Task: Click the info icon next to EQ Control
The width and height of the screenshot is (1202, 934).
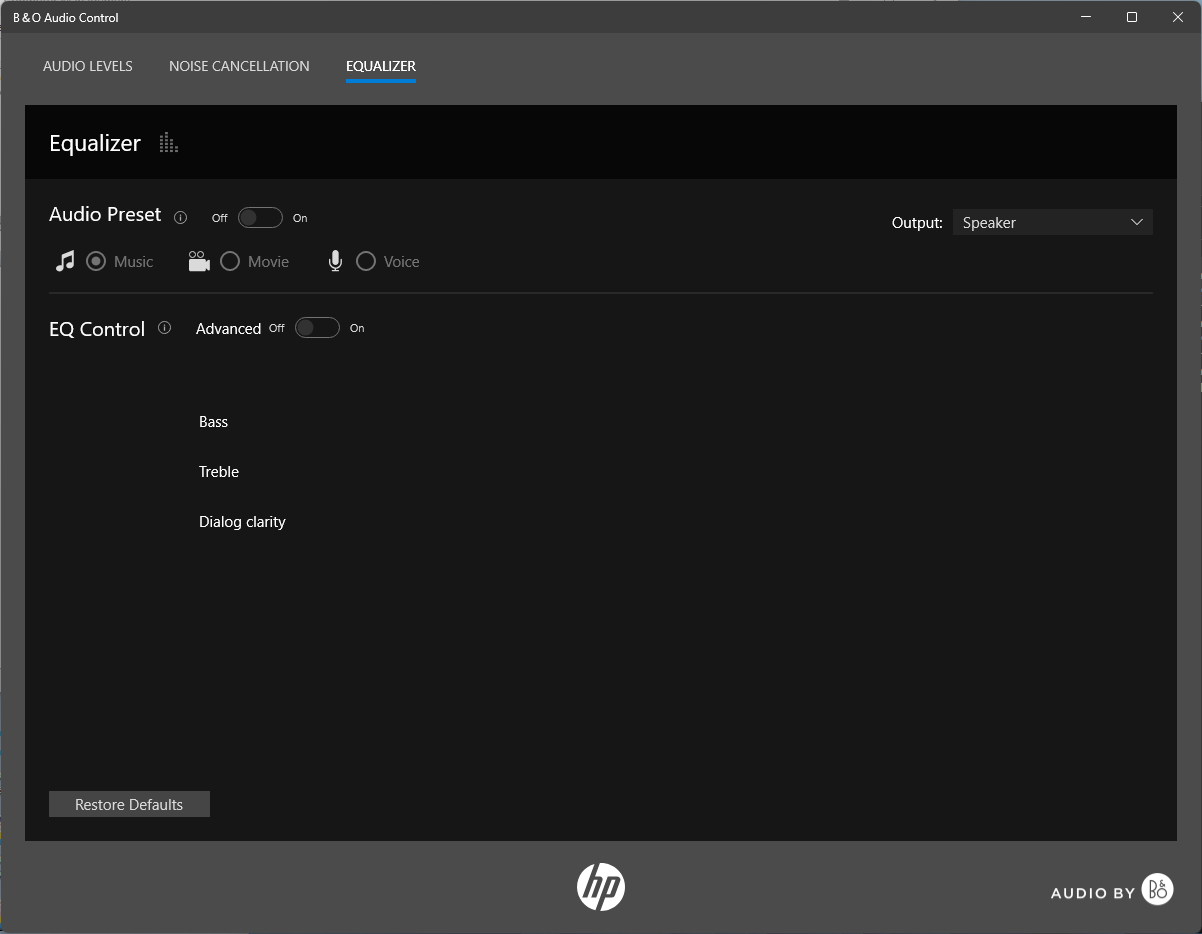Action: tap(165, 328)
